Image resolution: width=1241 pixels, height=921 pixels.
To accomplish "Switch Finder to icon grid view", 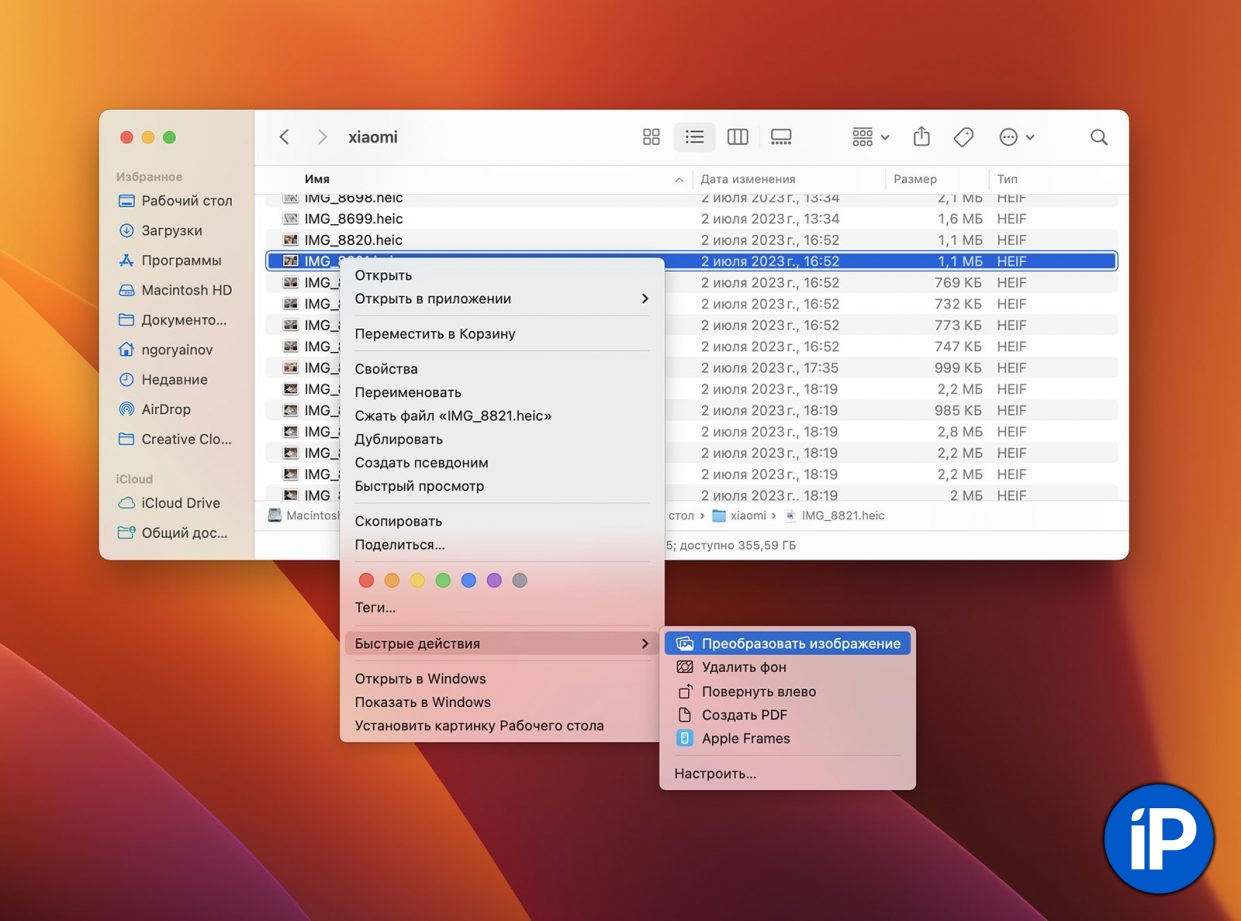I will point(651,137).
